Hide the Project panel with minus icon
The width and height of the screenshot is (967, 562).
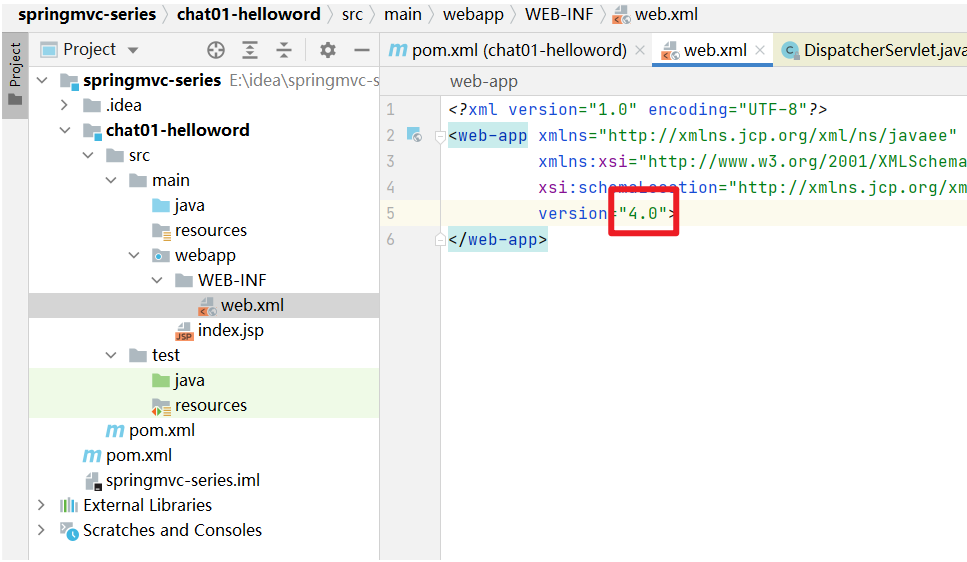tap(362, 50)
